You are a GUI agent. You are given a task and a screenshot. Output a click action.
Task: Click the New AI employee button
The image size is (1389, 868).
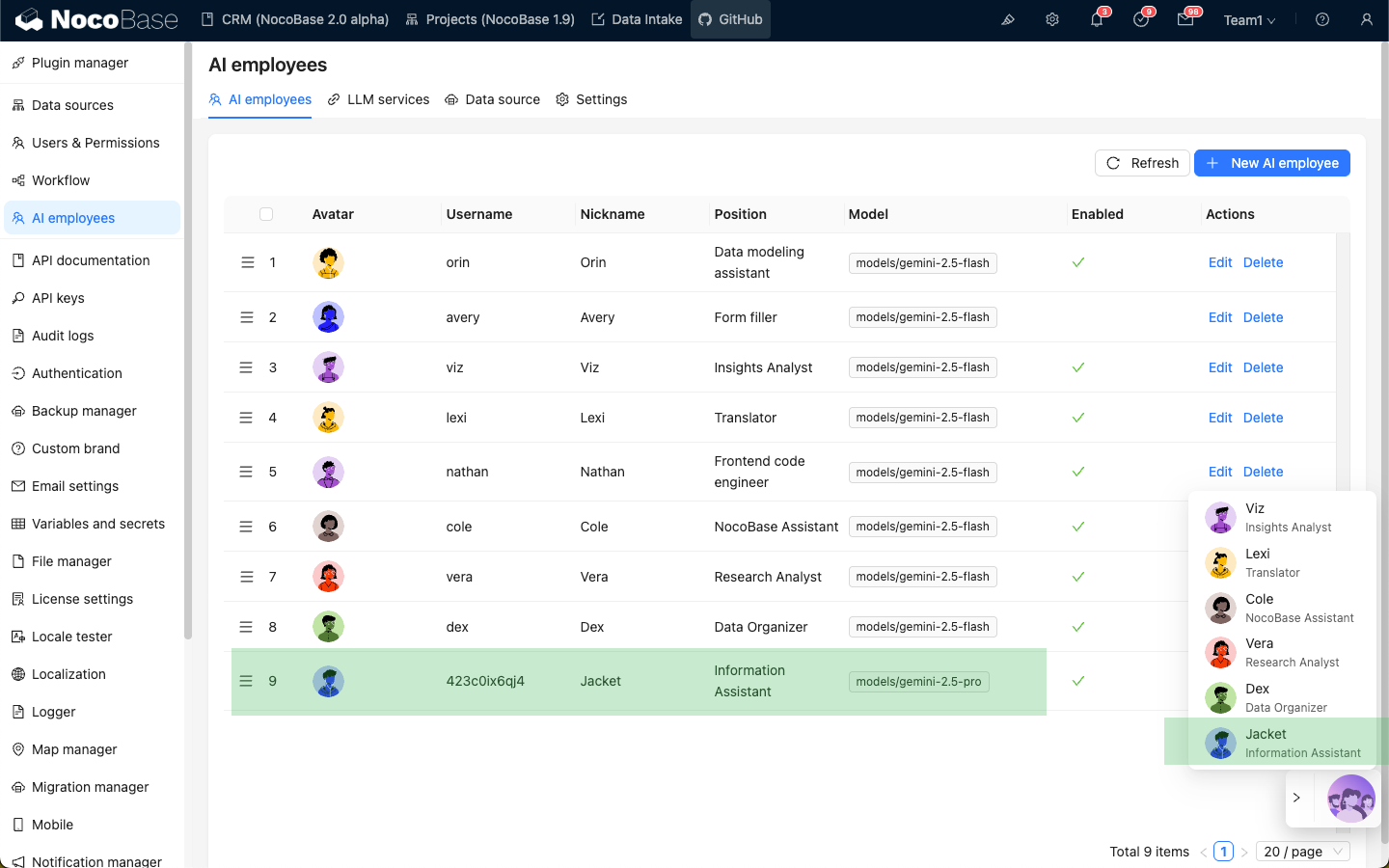click(1271, 163)
